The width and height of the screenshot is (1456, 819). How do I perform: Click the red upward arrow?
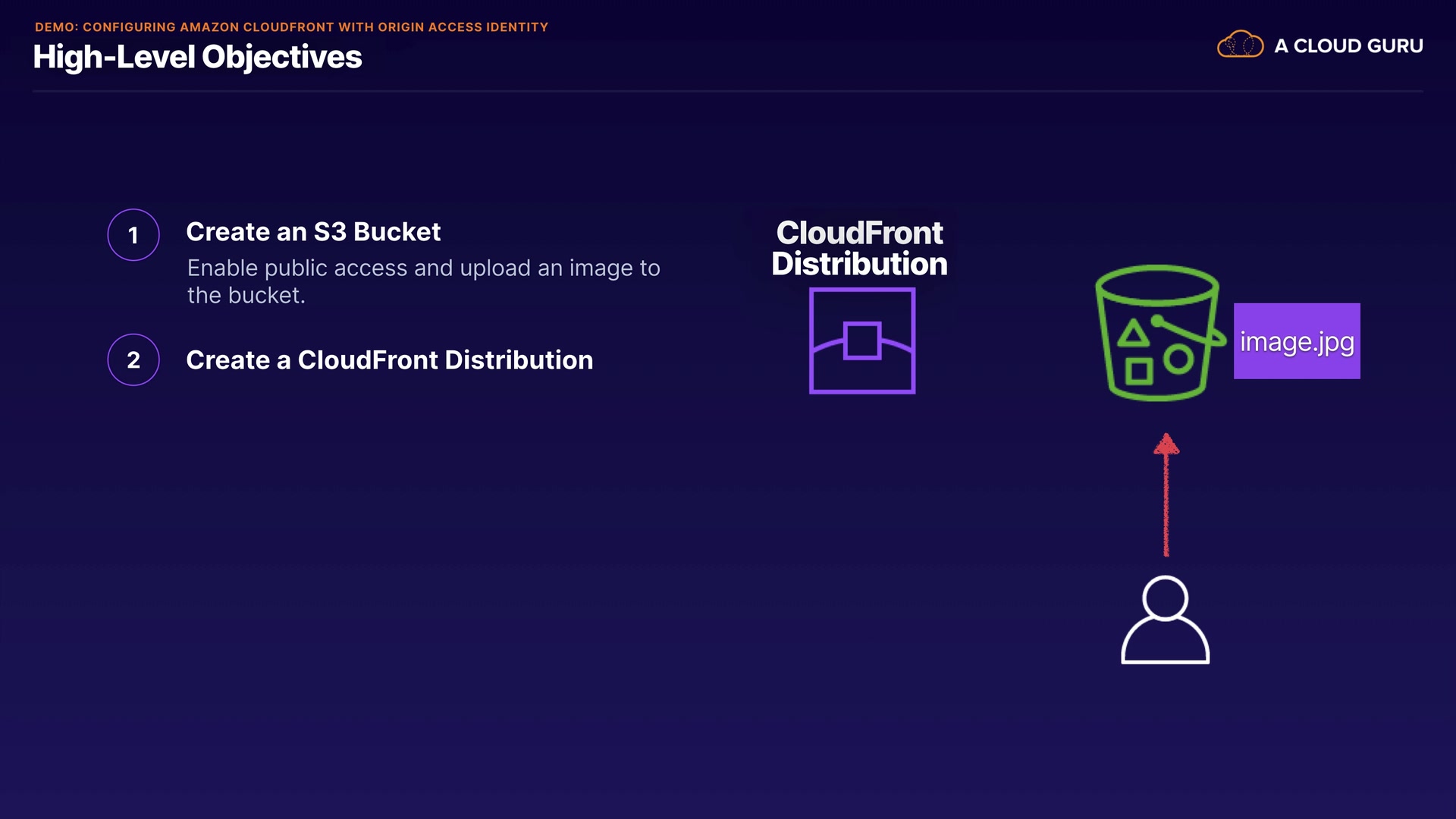tap(1166, 494)
